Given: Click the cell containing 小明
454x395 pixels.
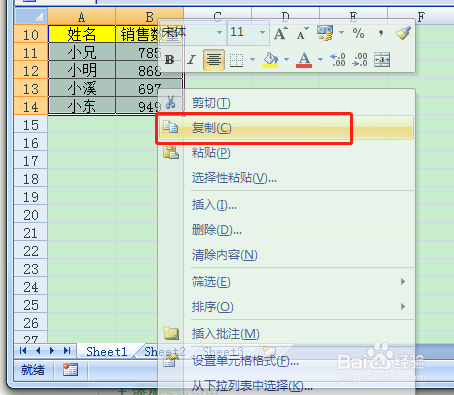Looking at the screenshot, I should [82, 70].
